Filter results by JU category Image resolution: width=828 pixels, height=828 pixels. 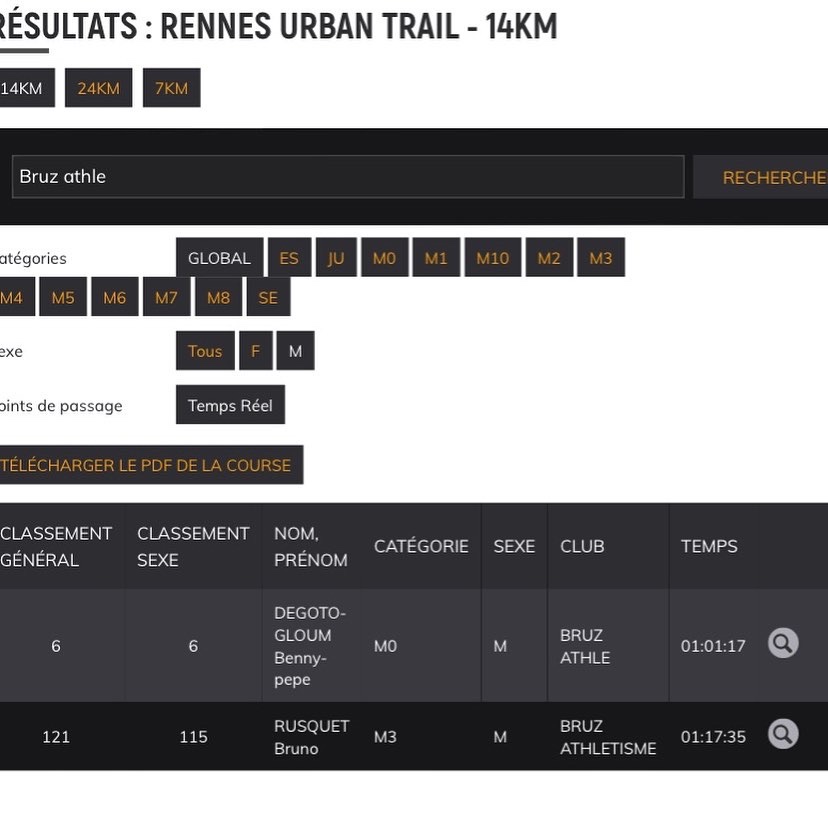336,258
